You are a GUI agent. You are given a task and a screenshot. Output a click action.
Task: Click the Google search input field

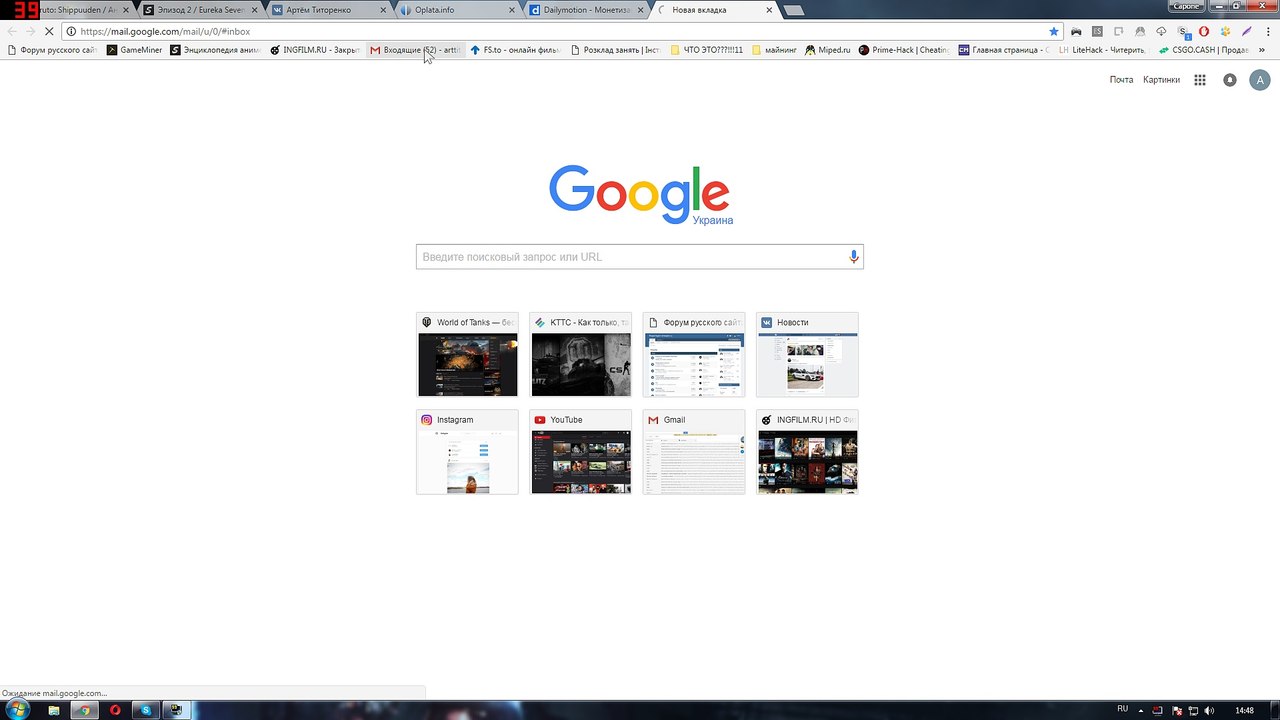tap(639, 257)
